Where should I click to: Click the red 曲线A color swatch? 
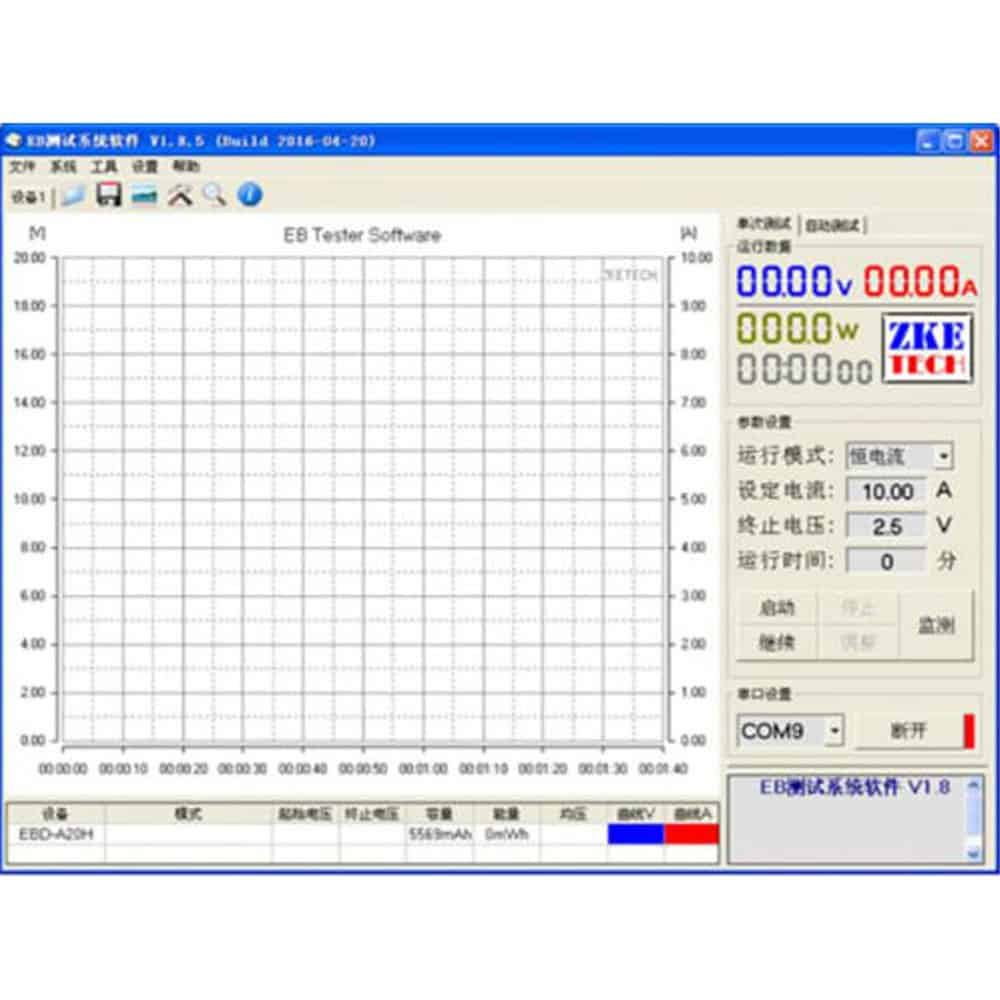(x=692, y=834)
